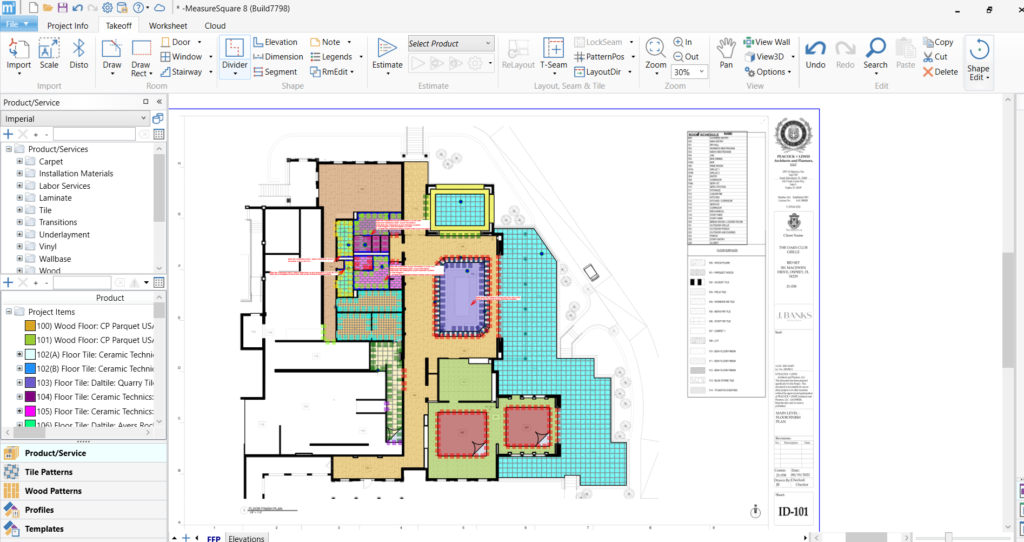
Task: Expand the Vinyl folder
Action: pos(19,247)
